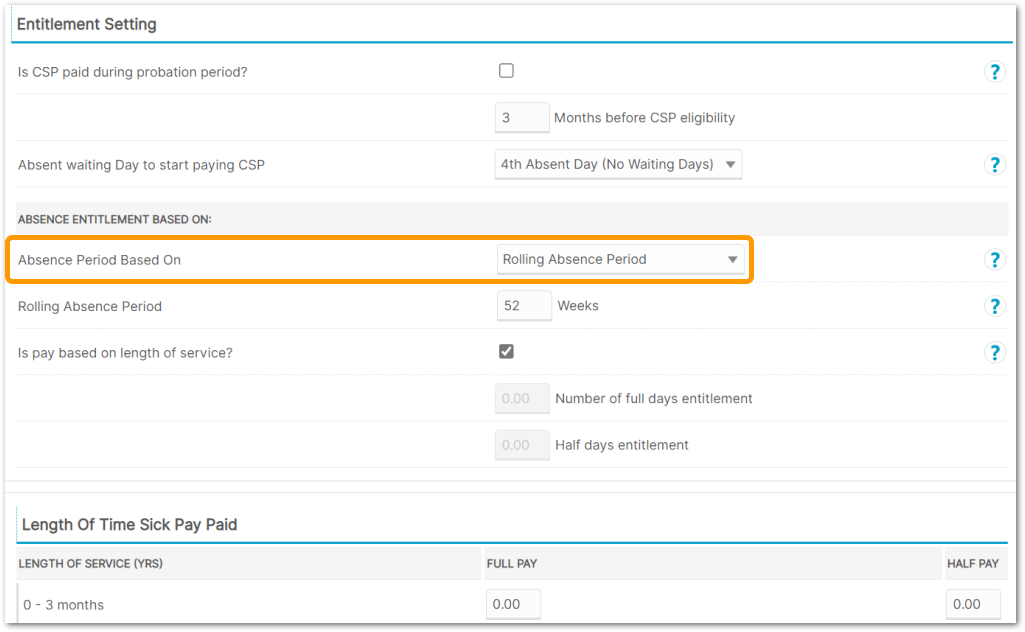Click Months before CSP eligibility field
1025x632 pixels.
click(522, 118)
